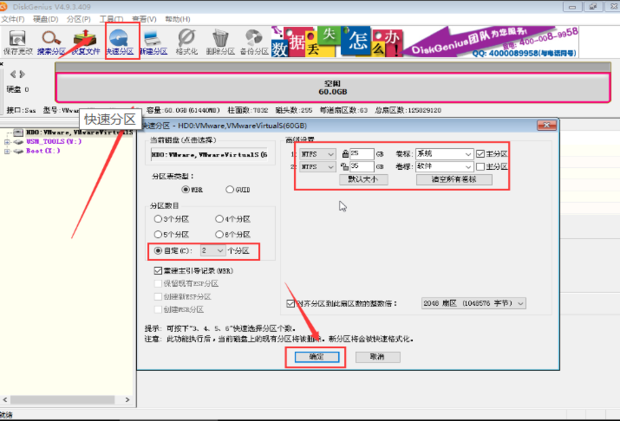620x421 pixels.
Task: Select 自定 custom partition count radio
Action: (158, 251)
